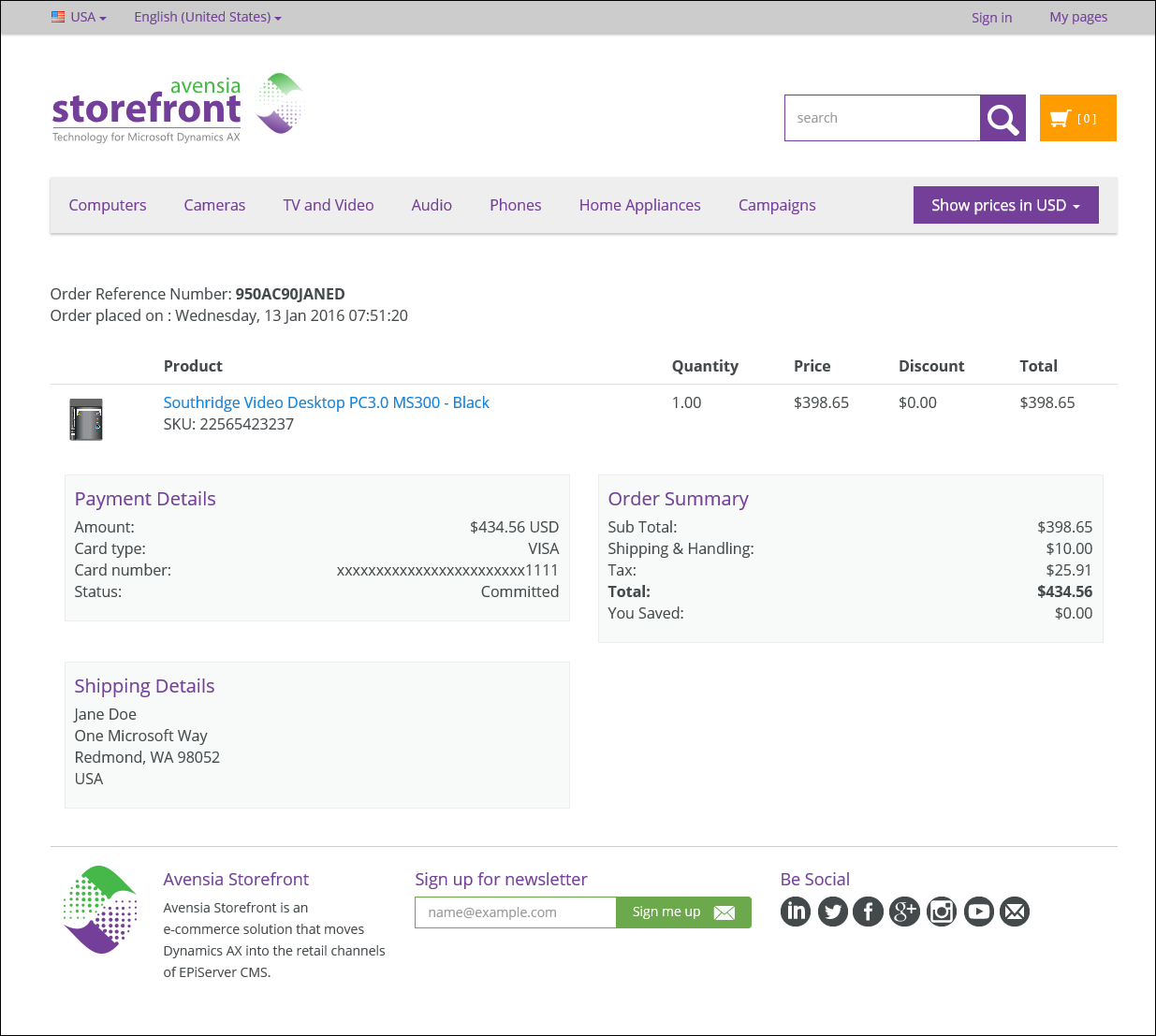Click the Order Summary heading
Viewport: 1156px width, 1036px height.
pyautogui.click(x=678, y=499)
